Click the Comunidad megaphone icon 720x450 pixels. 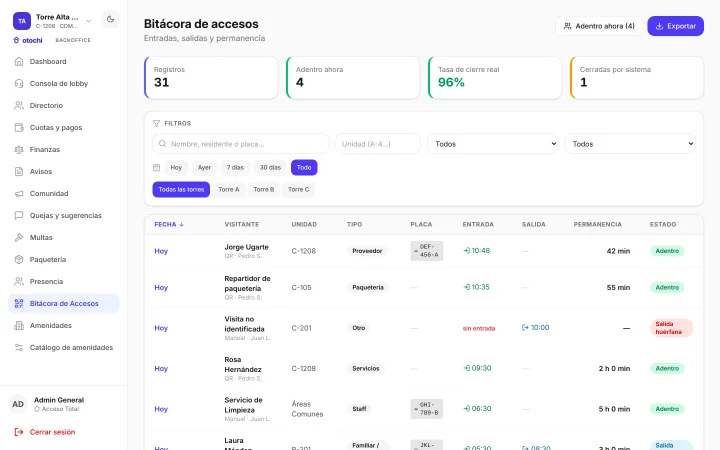19,194
